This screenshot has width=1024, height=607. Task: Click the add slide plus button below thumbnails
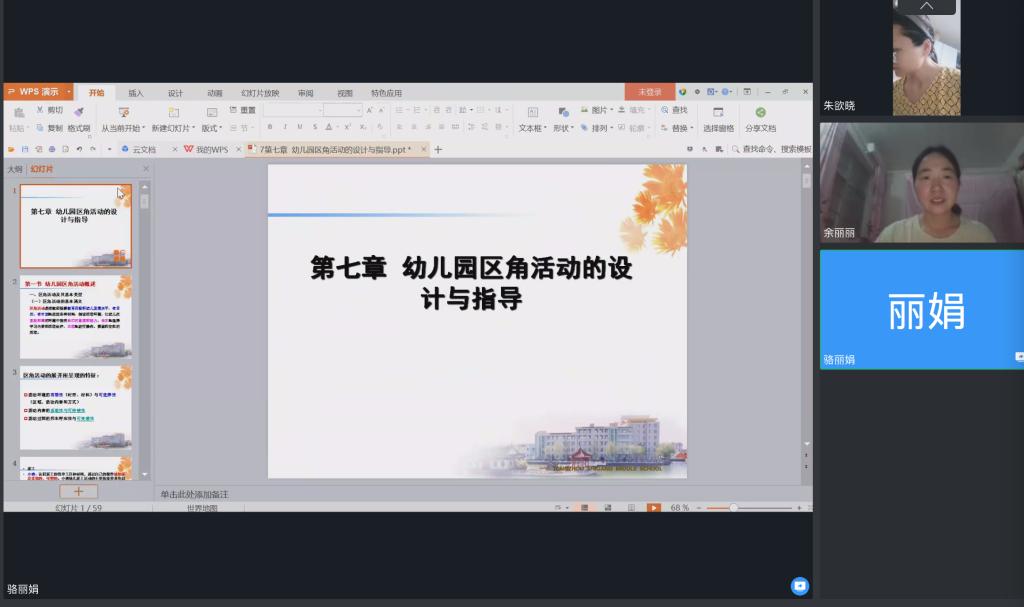point(78,491)
